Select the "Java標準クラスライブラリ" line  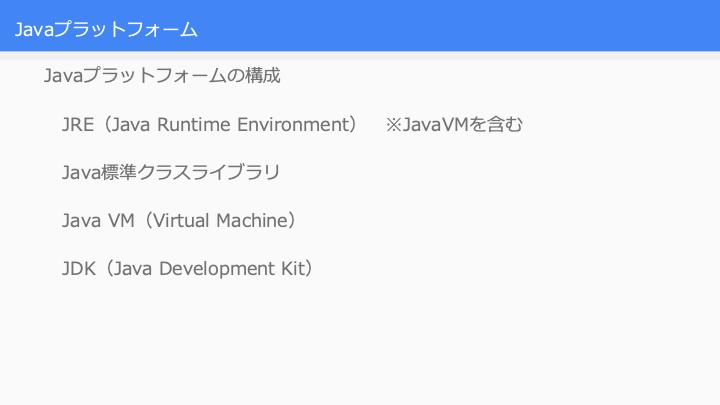tap(171, 172)
